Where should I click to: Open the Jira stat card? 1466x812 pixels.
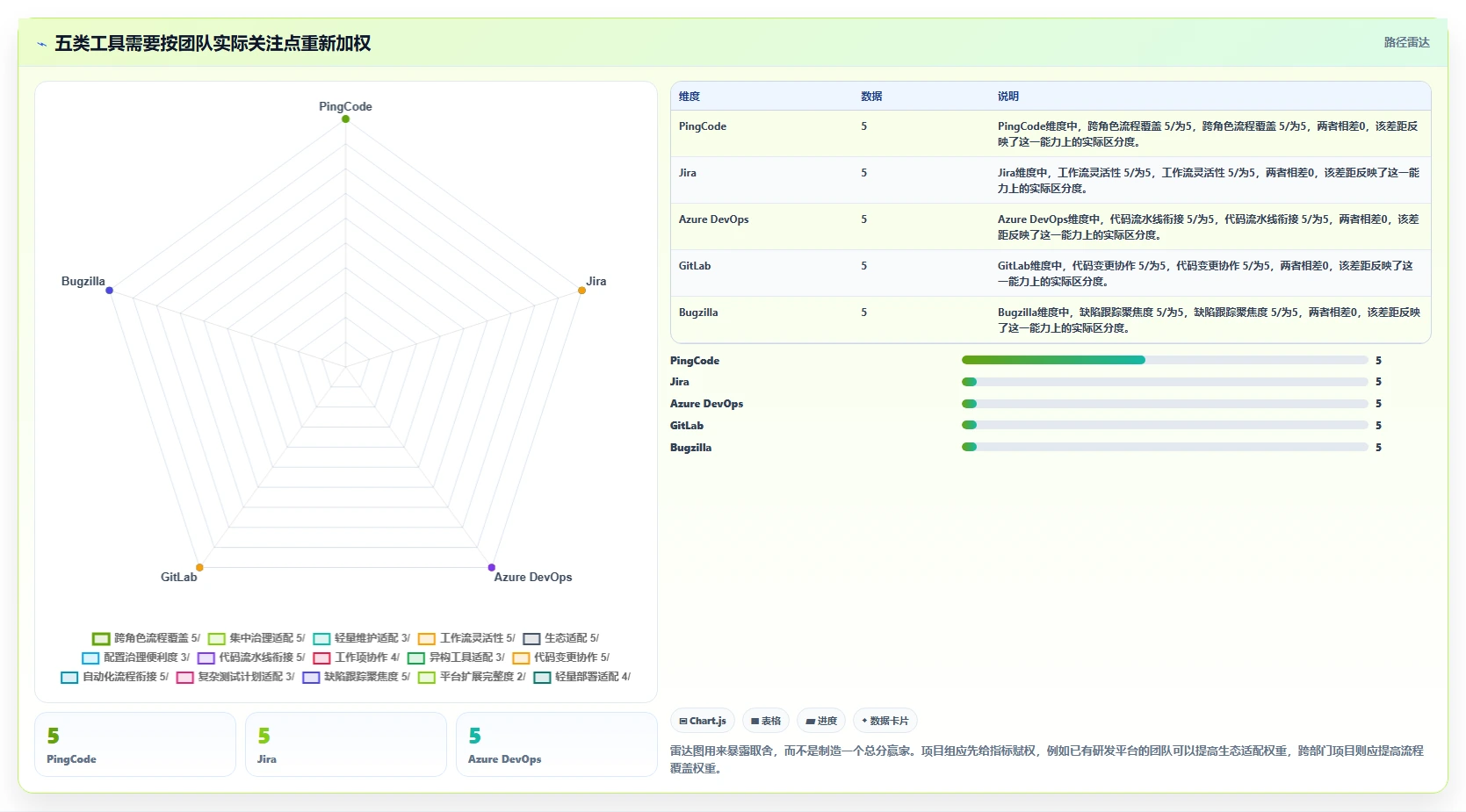(346, 744)
